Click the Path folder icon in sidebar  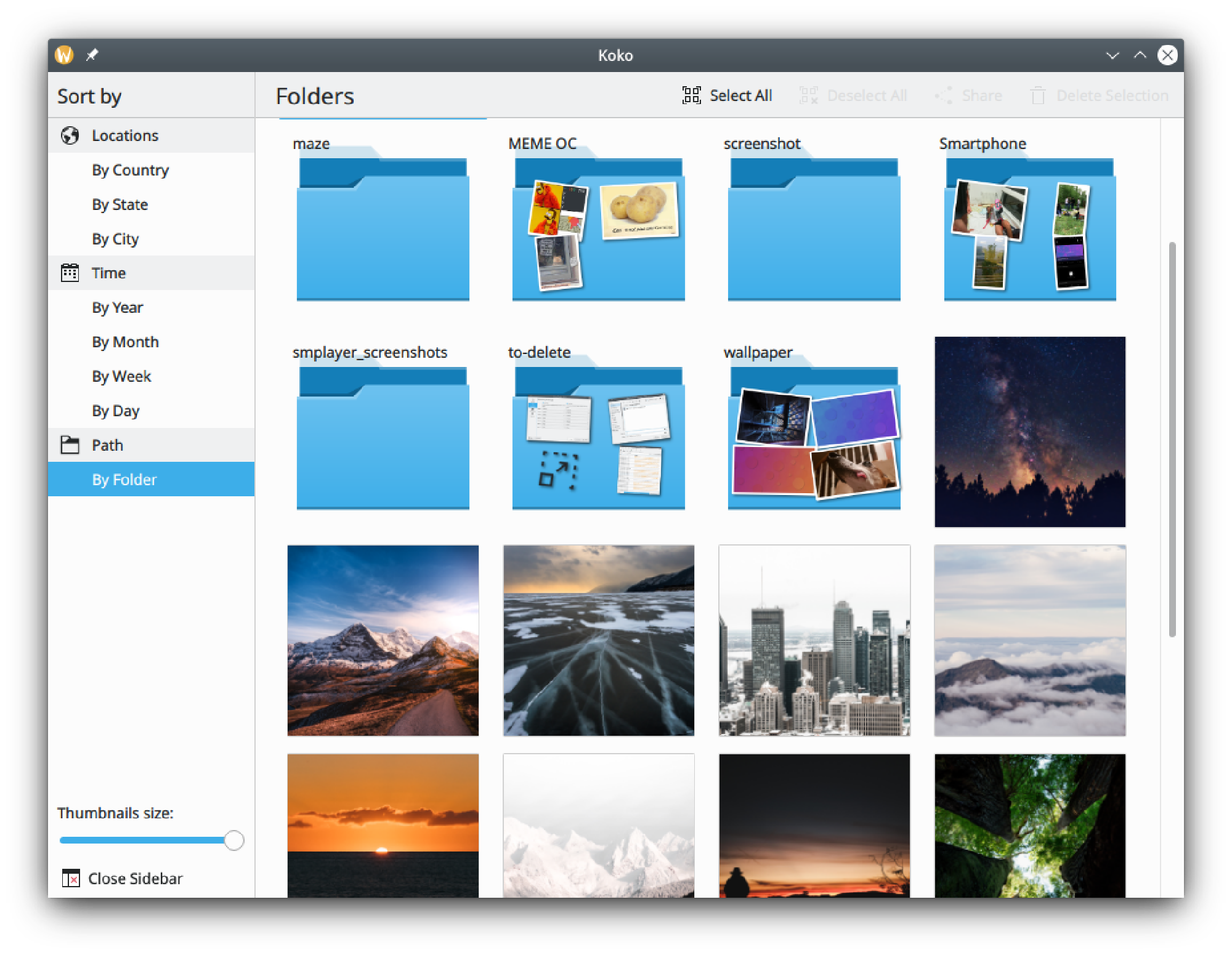tap(70, 445)
